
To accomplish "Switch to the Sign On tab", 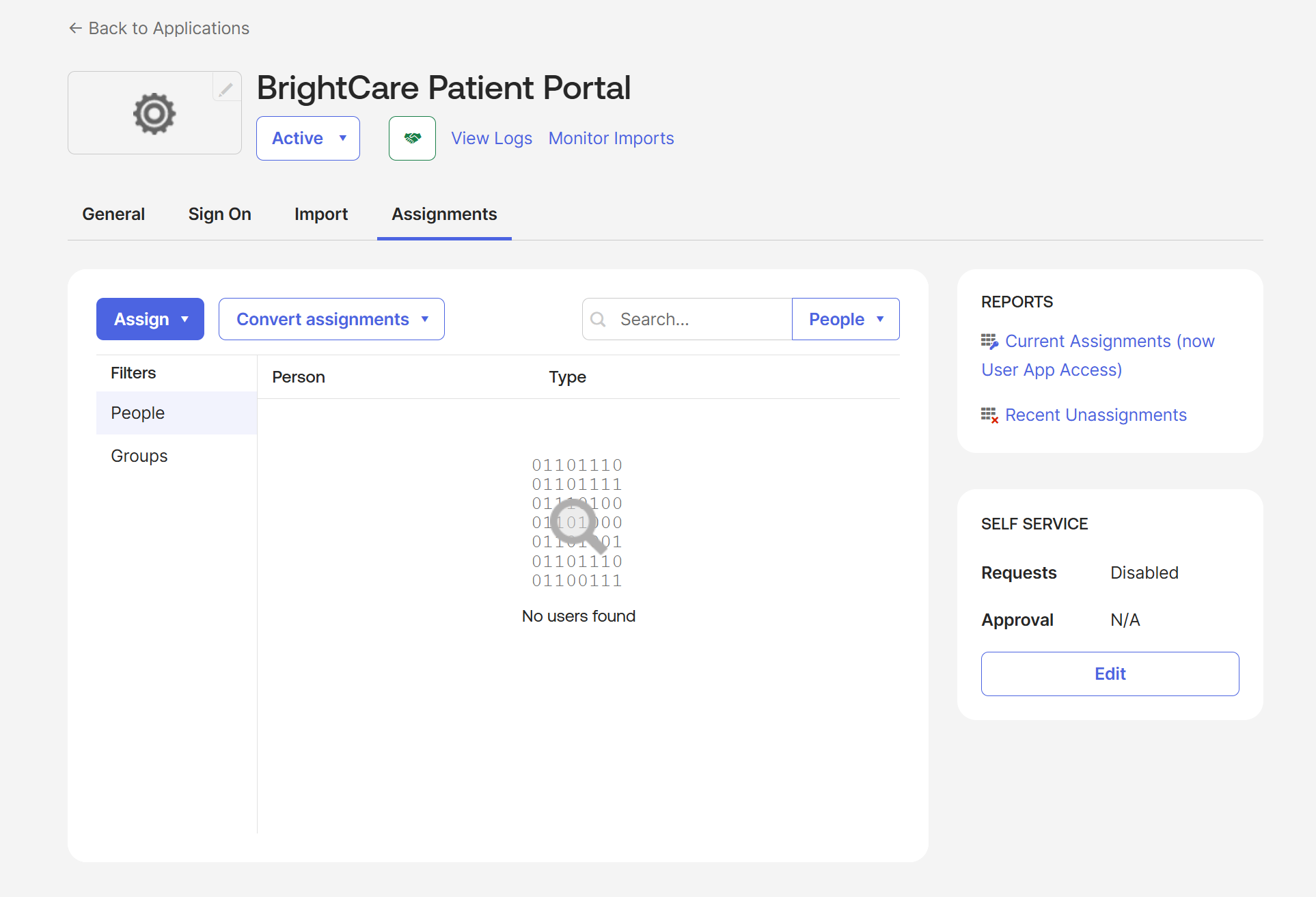I will 219,214.
